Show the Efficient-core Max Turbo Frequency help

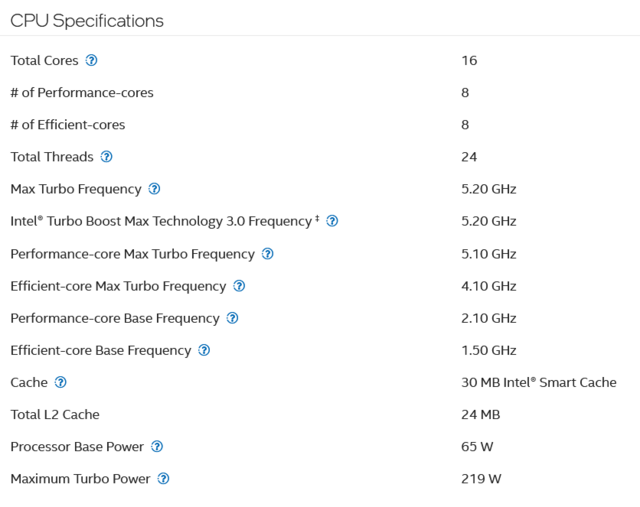(239, 286)
